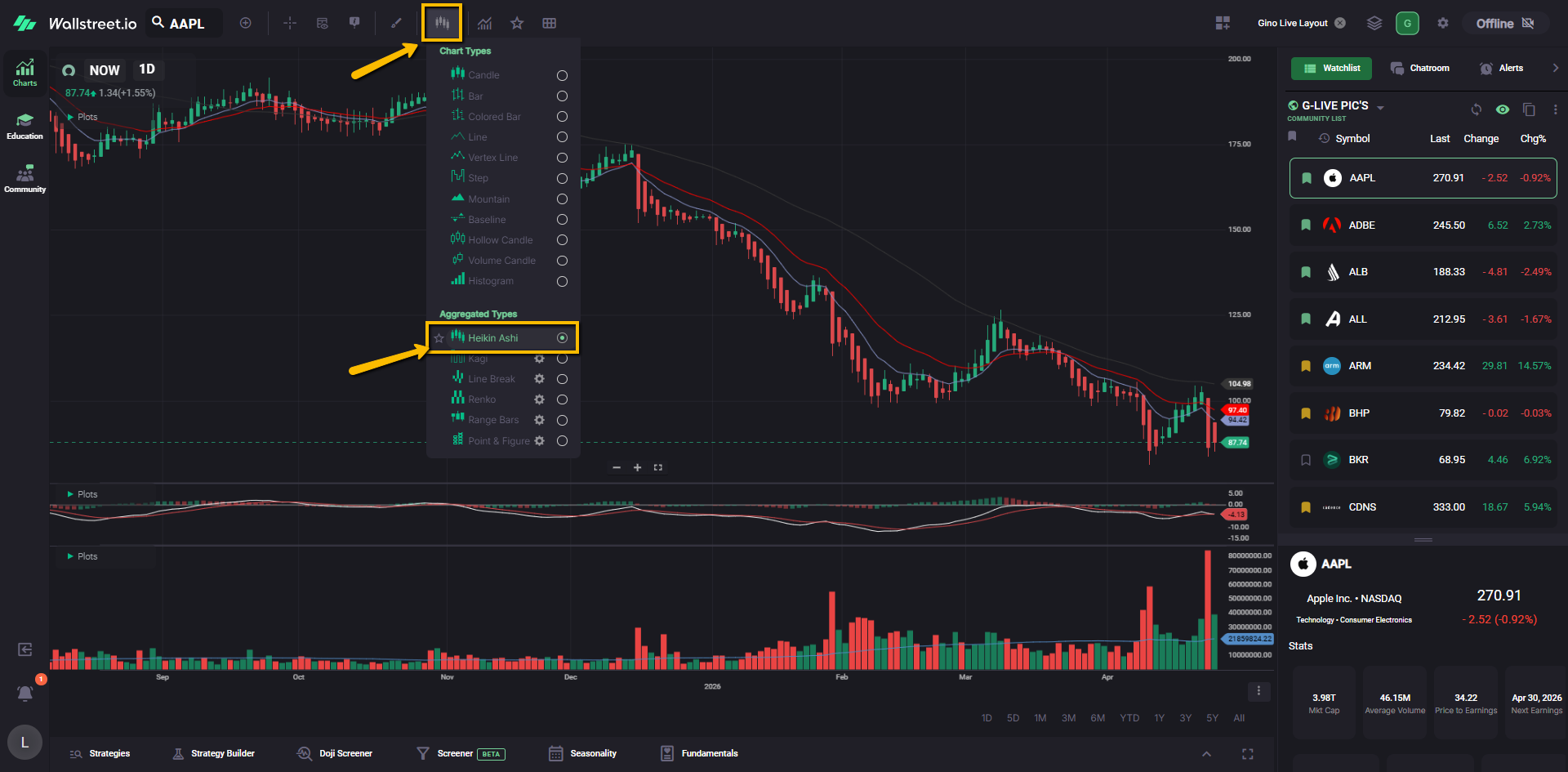This screenshot has height=772, width=1568.
Task: Expand the MACD Plots disclosure triangle
Action: click(70, 494)
